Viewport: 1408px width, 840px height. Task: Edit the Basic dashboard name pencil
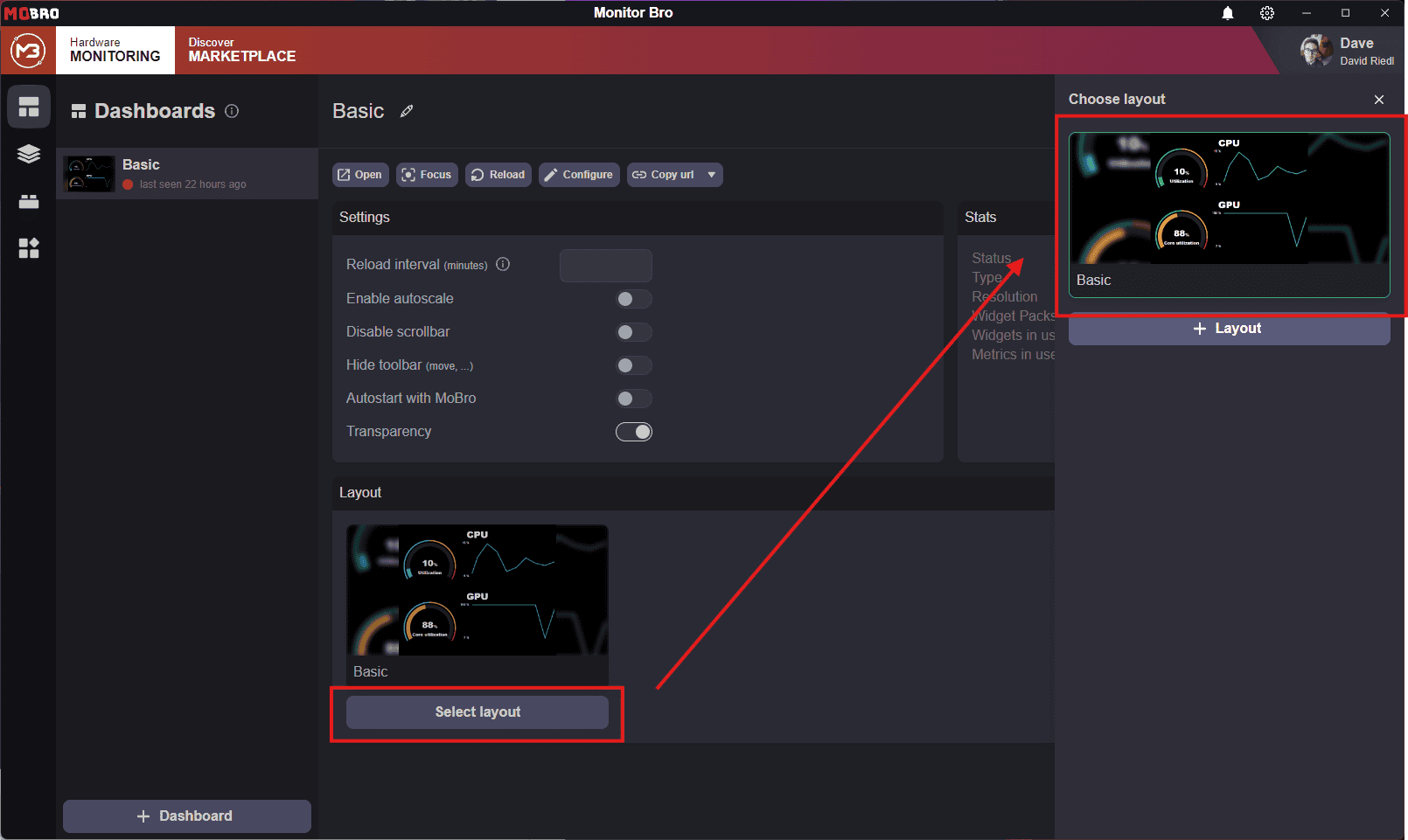click(x=407, y=111)
